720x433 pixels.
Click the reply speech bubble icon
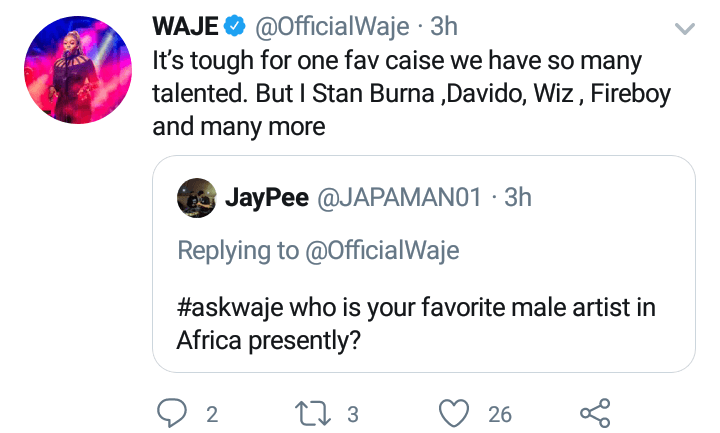(x=173, y=412)
